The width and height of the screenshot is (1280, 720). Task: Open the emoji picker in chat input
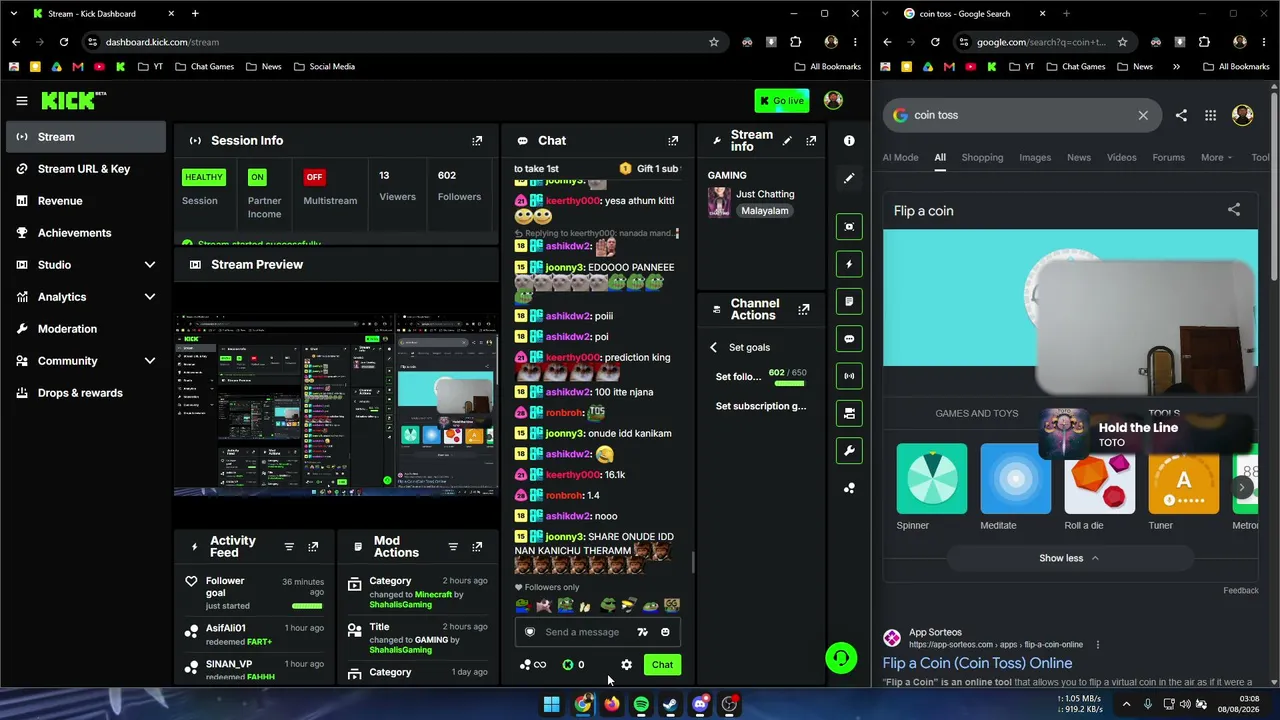coord(665,632)
